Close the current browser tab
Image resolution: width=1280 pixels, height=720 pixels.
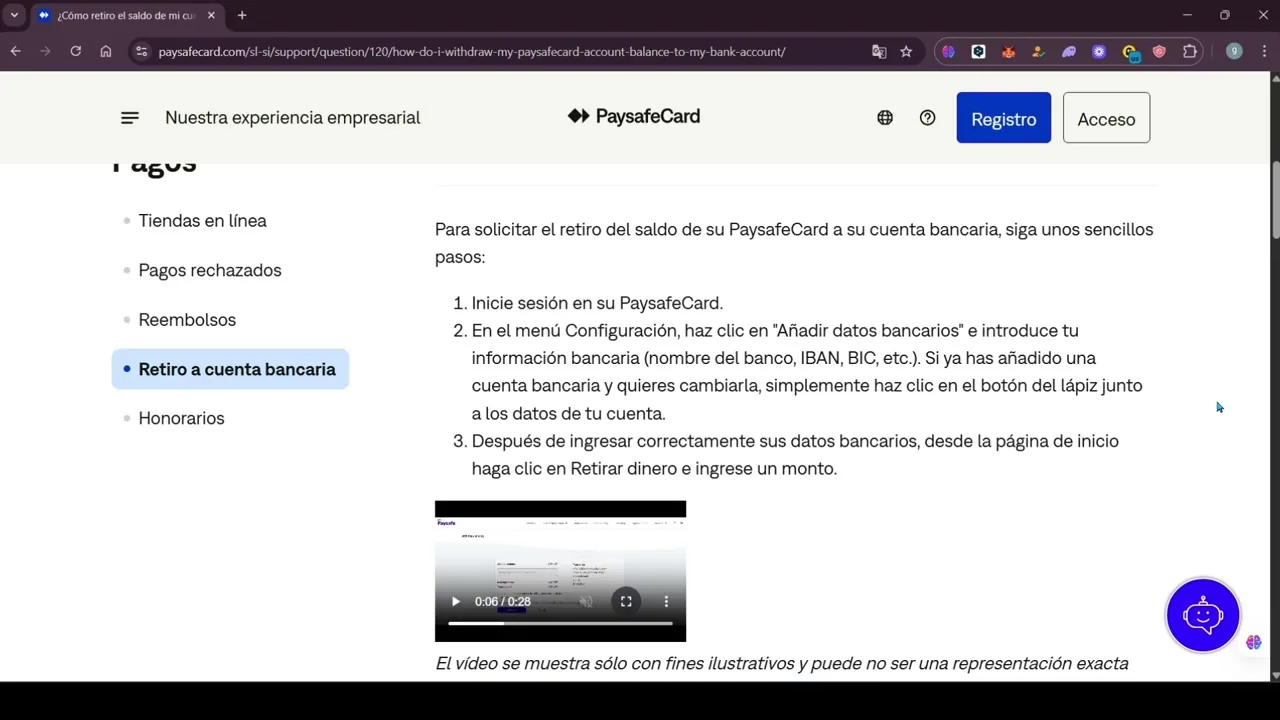coord(211,15)
